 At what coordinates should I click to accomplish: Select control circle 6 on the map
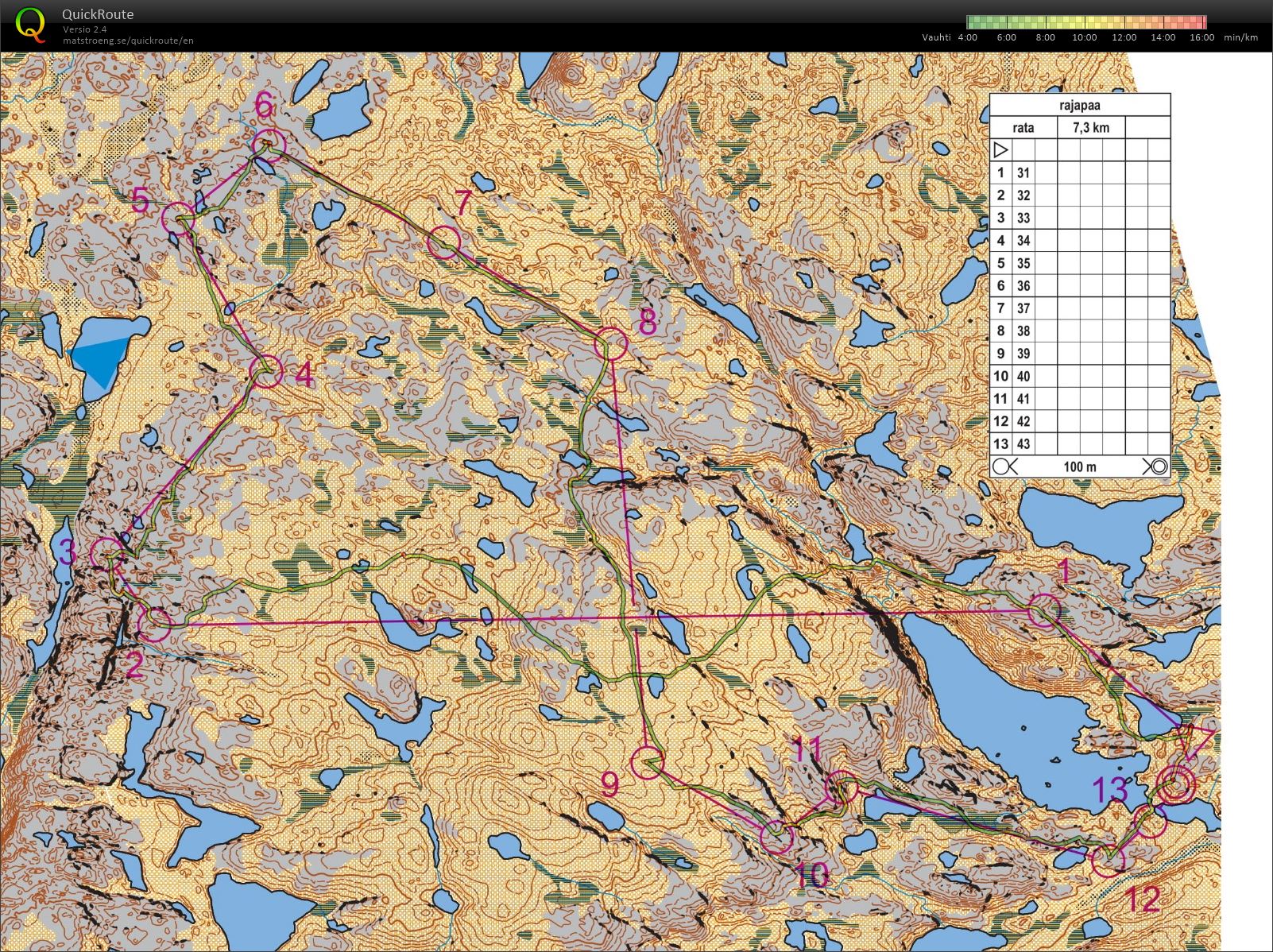(x=269, y=146)
